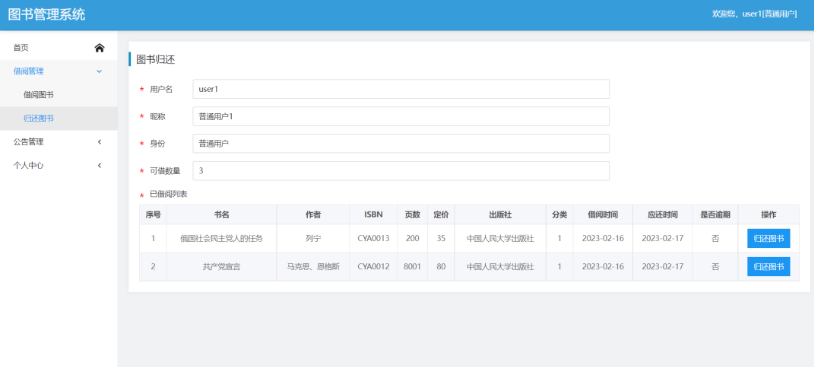Click author cell 列宁

pos(313,239)
